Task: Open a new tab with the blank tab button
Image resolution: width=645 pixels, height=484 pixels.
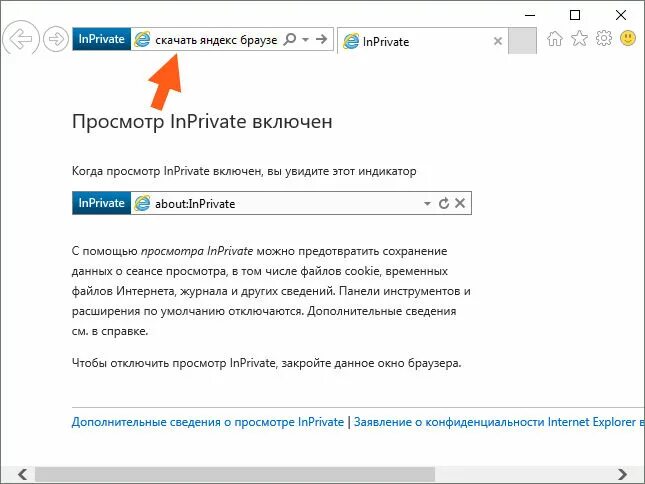Action: 522,41
